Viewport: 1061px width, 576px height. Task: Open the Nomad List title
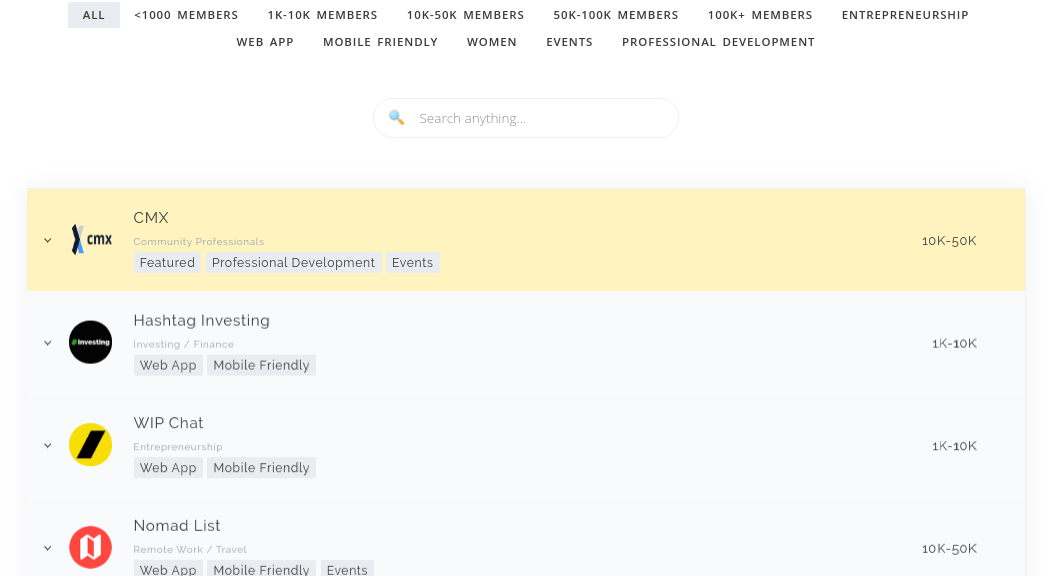[x=177, y=525]
